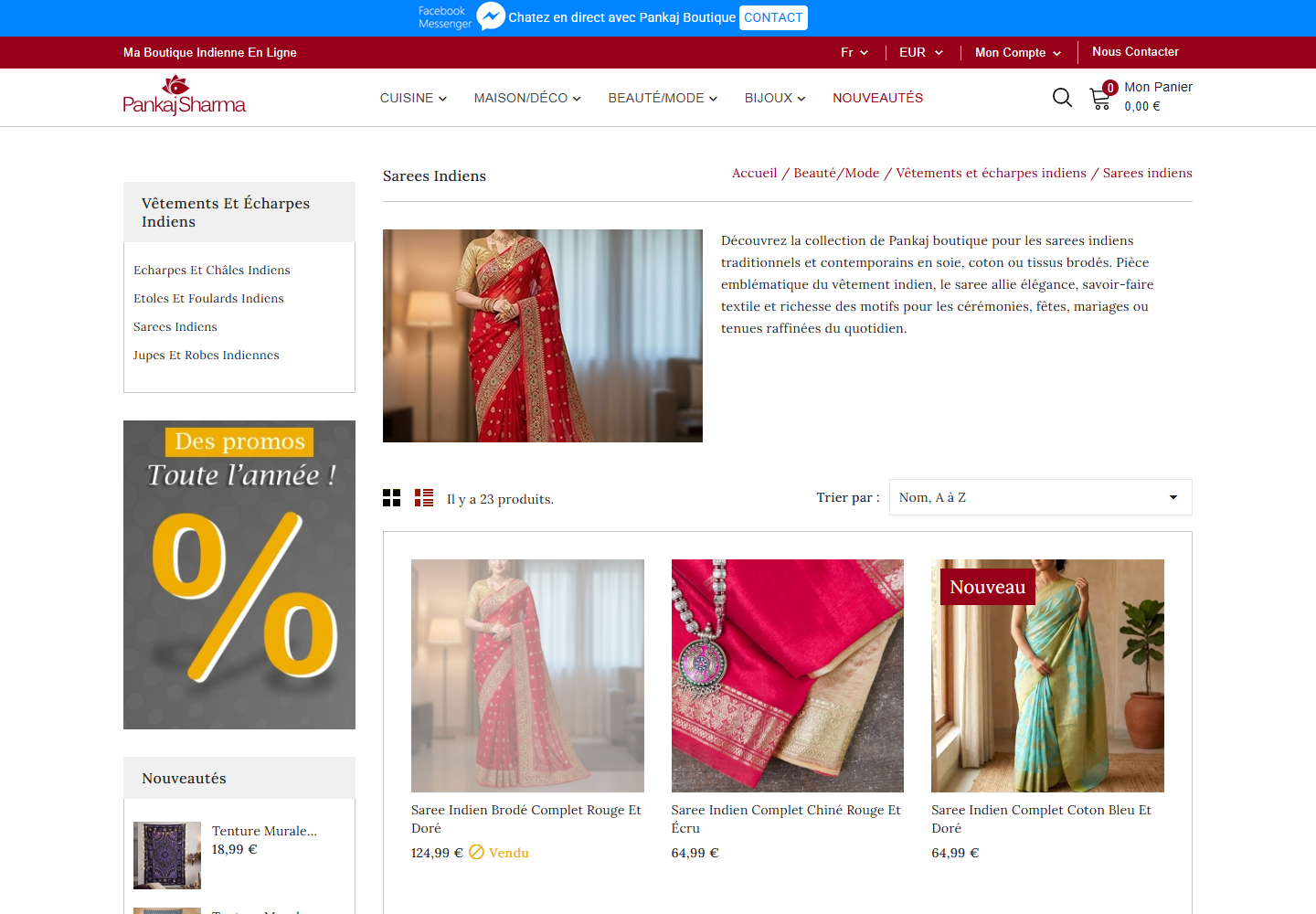Click Sarees indiens breadcrumb
Image resolution: width=1316 pixels, height=914 pixels.
(1147, 173)
